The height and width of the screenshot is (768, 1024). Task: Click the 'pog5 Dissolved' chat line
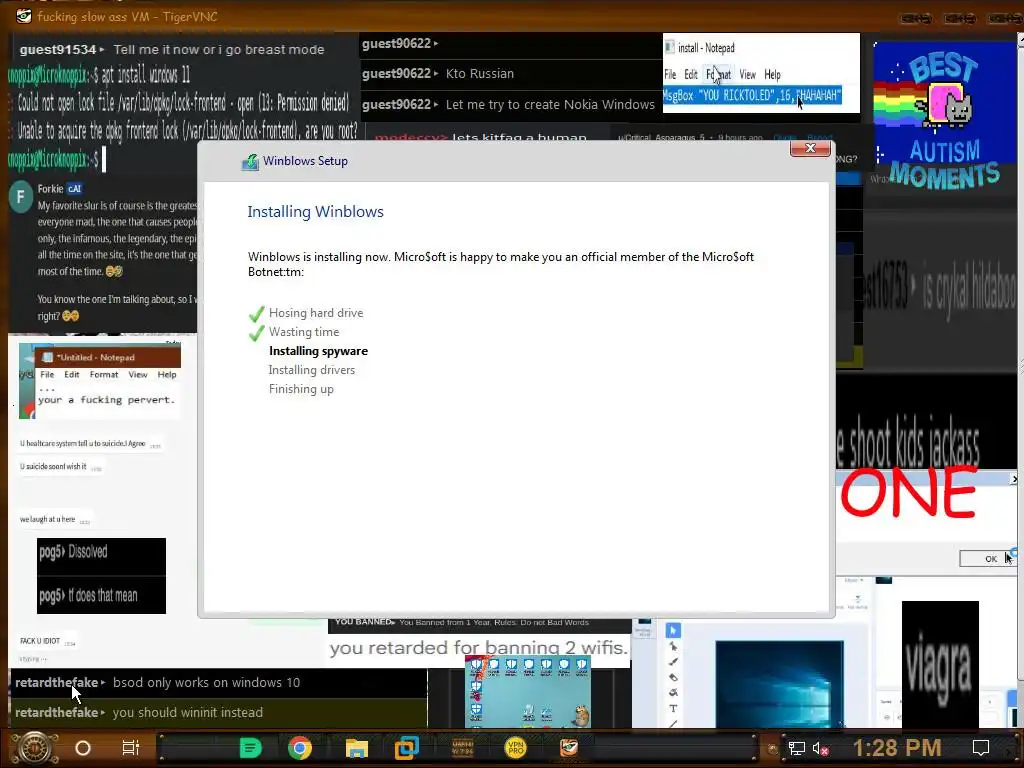pos(73,552)
